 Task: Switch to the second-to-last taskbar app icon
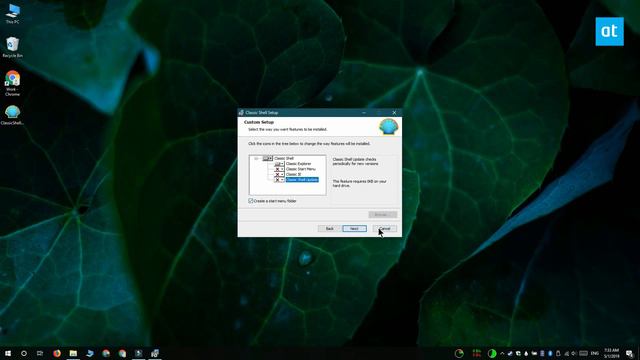[138, 353]
